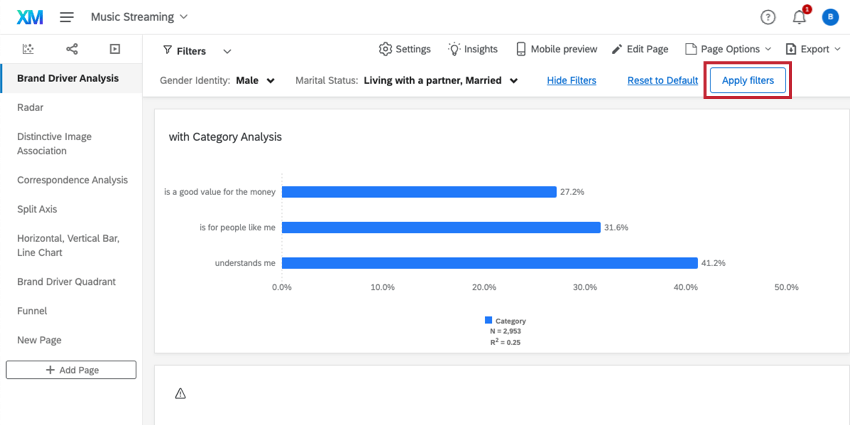Click the Apply filters button
The height and width of the screenshot is (425, 850).
(x=748, y=81)
